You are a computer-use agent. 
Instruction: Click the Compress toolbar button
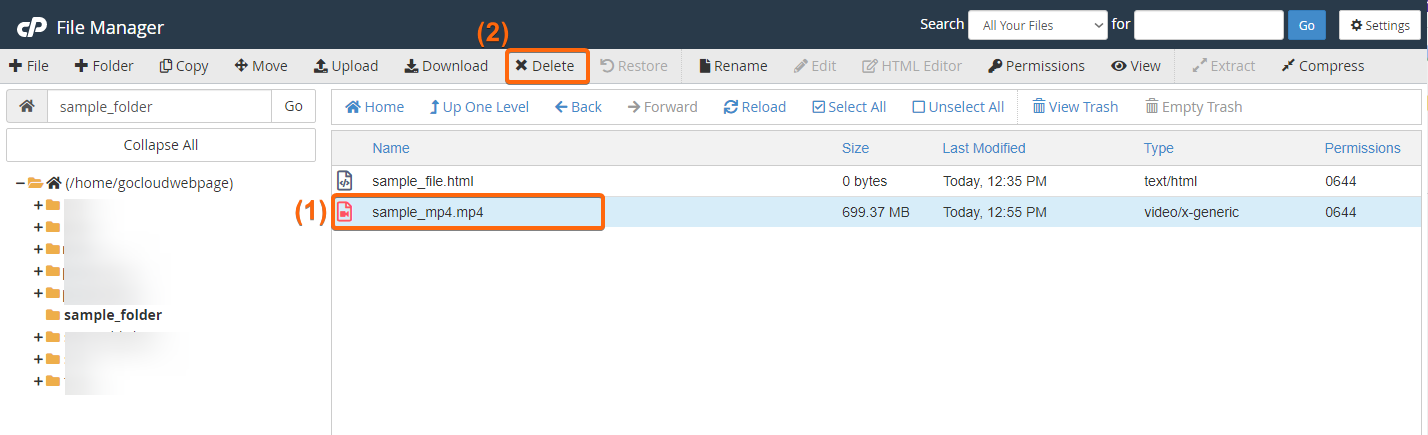[1322, 66]
